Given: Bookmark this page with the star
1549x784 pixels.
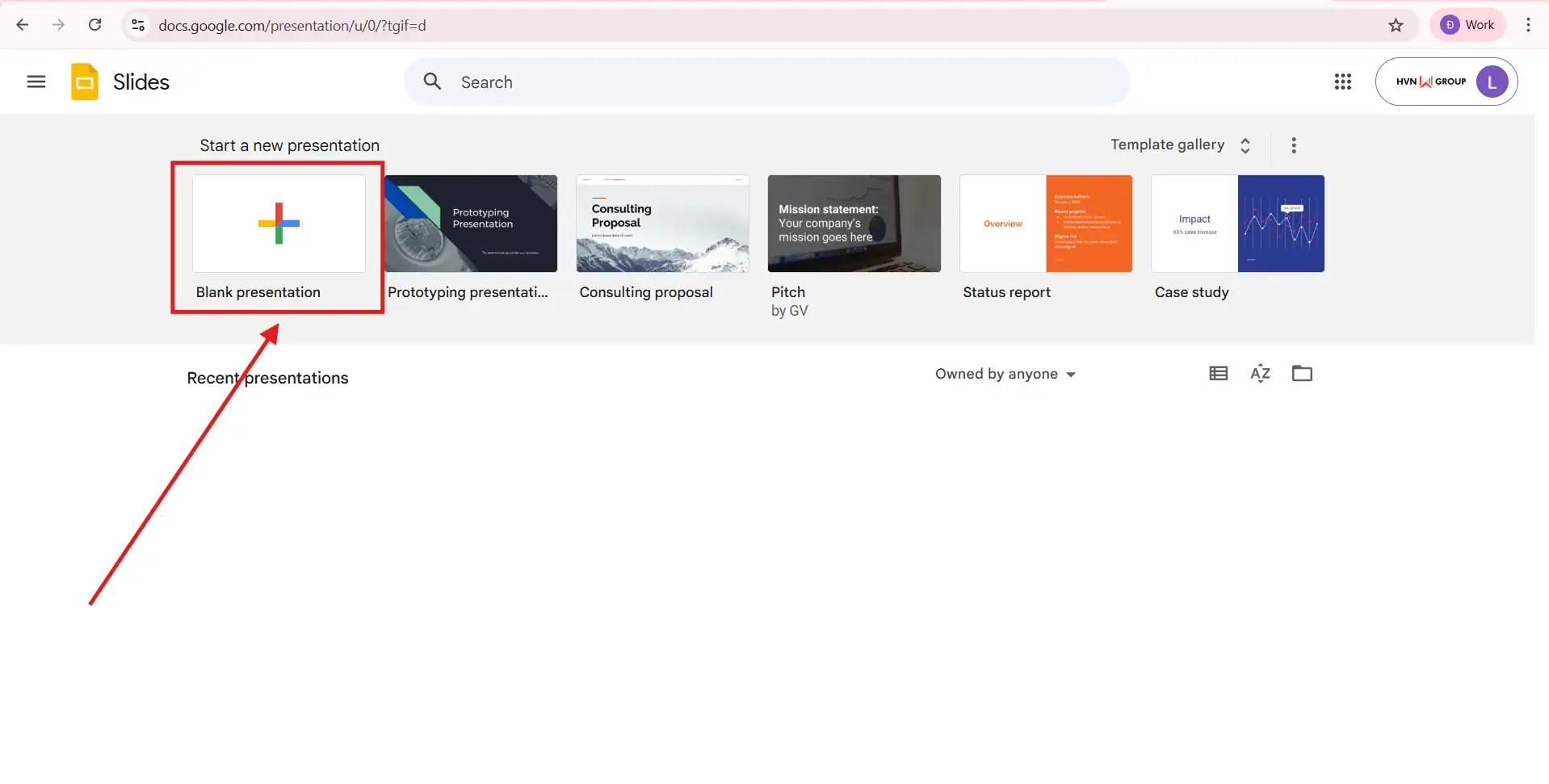Looking at the screenshot, I should [1396, 25].
